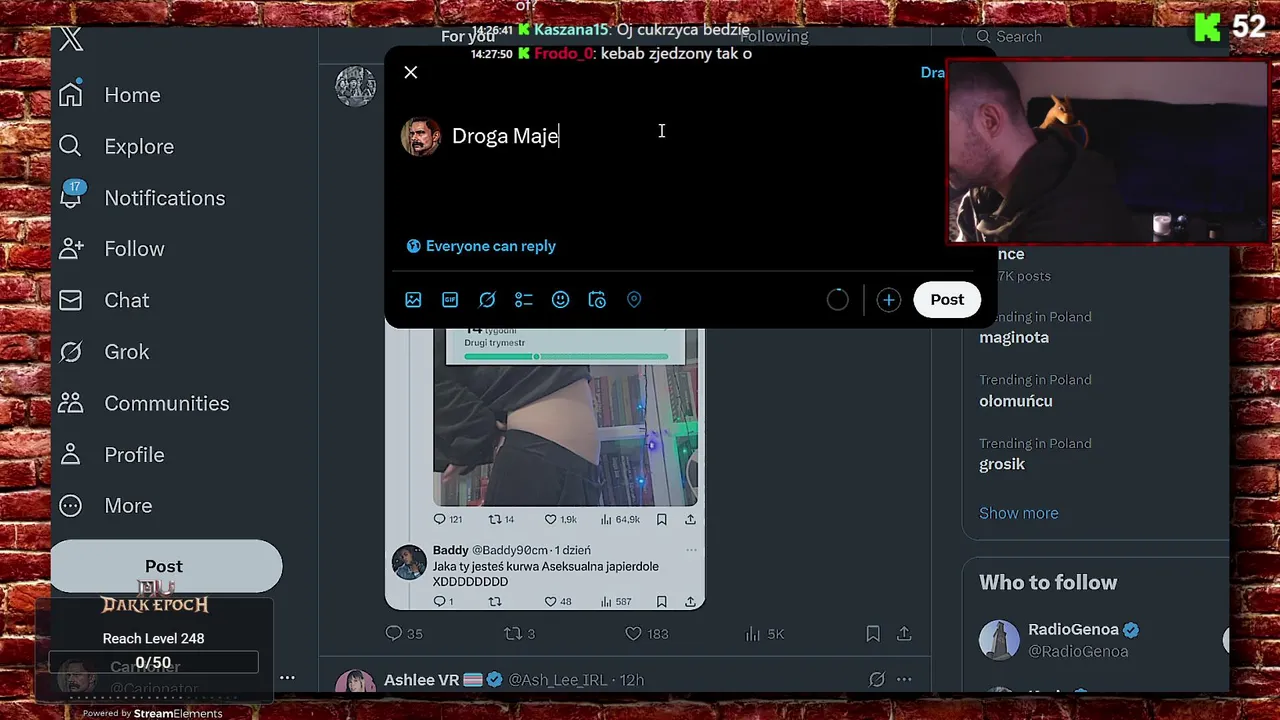This screenshot has height=720, width=1280.
Task: Open the Home menu label
Action: coord(132,95)
